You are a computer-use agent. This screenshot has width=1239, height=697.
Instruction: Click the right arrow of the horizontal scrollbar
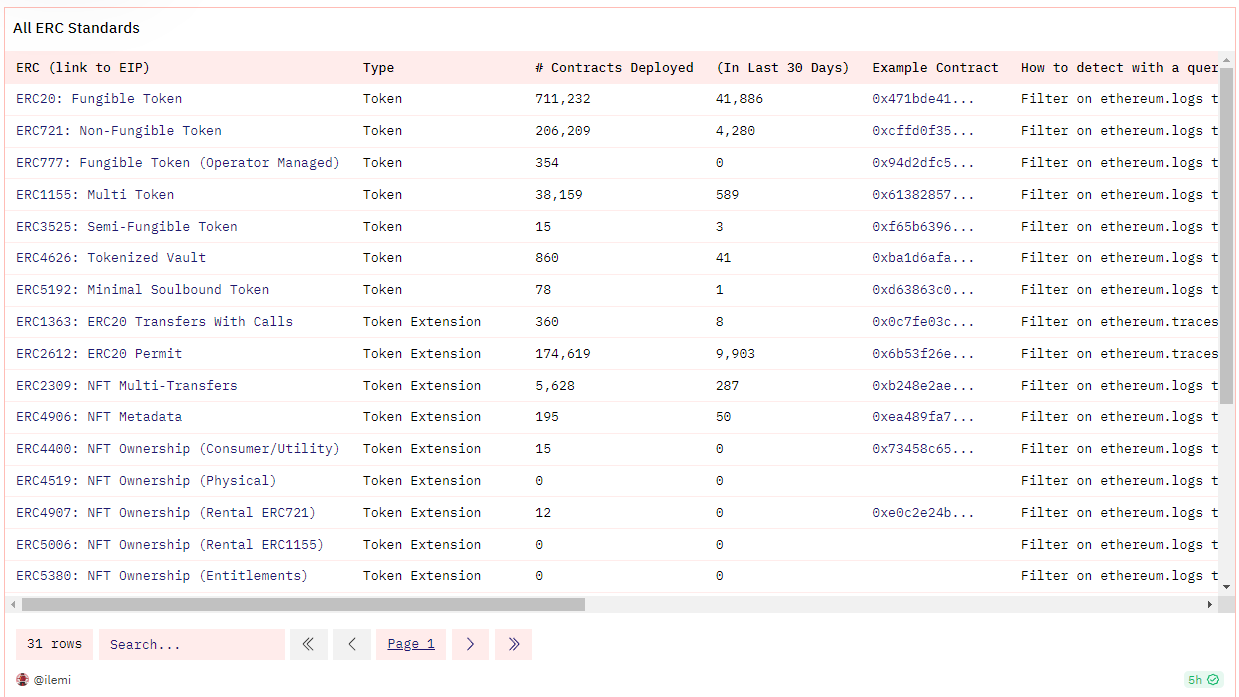point(1209,604)
